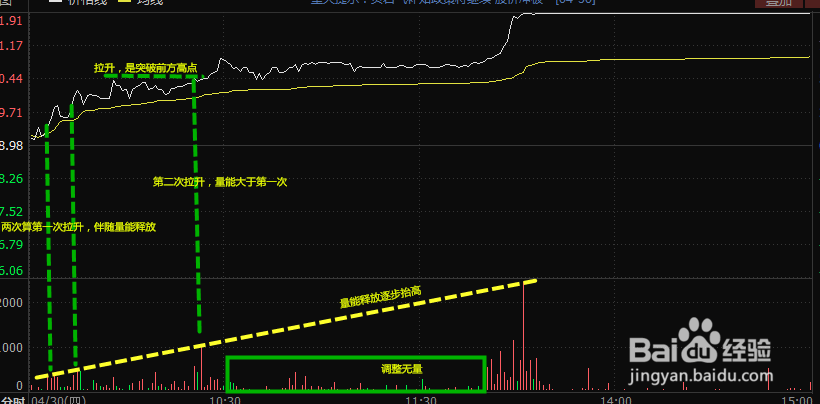Click the 0.44 price axis value
The image size is (820, 404).
point(11,79)
